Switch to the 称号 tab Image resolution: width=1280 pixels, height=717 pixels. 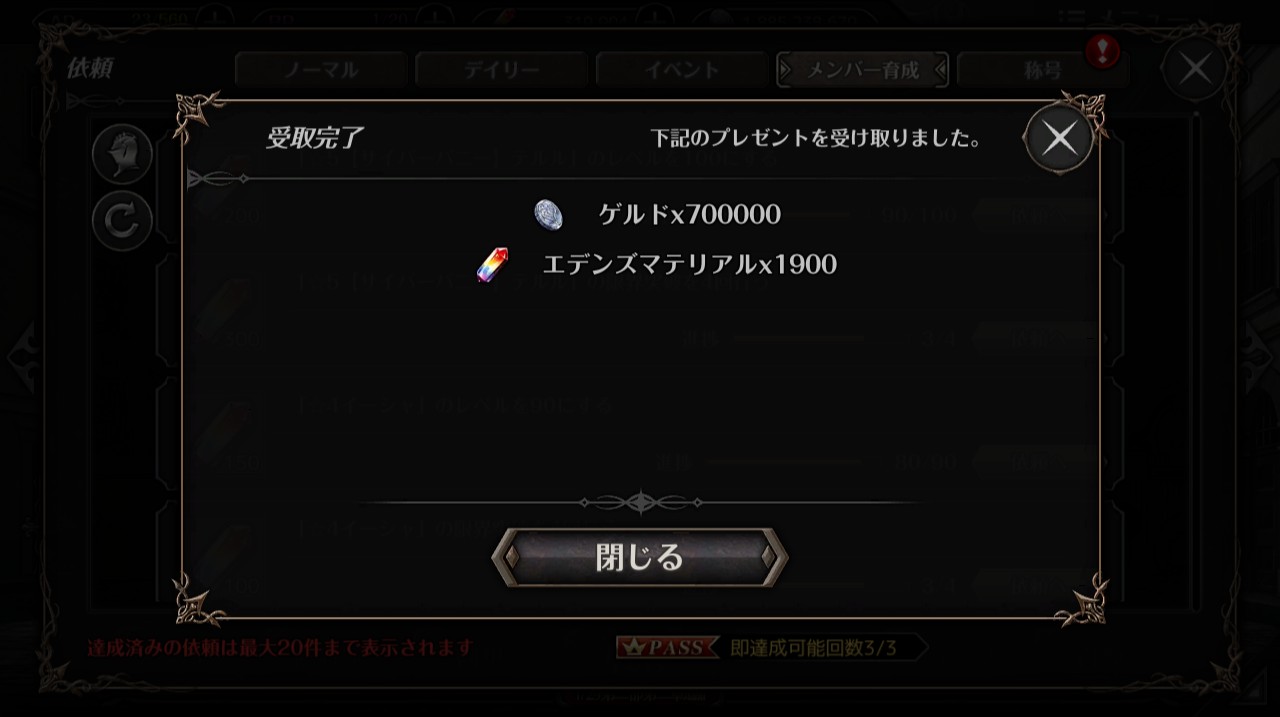1042,70
